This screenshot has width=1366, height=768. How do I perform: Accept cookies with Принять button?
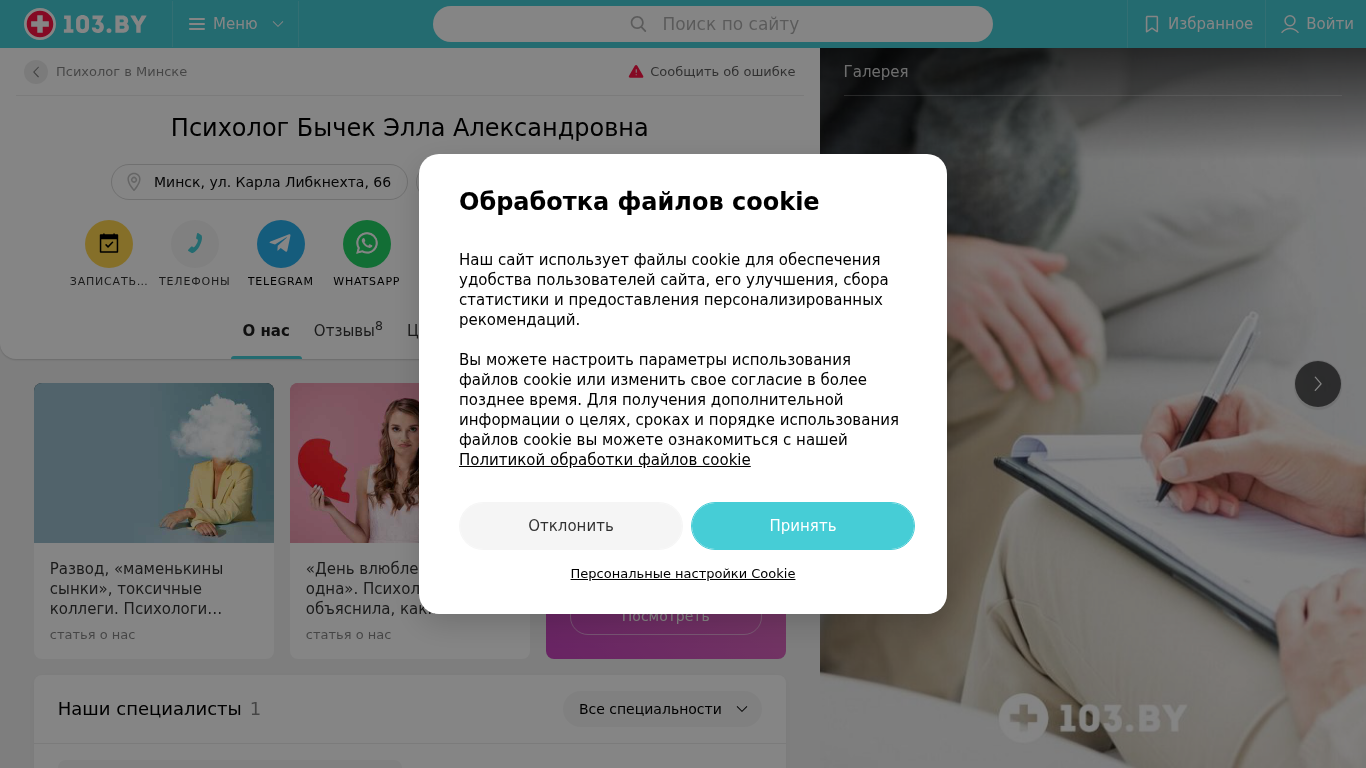803,526
